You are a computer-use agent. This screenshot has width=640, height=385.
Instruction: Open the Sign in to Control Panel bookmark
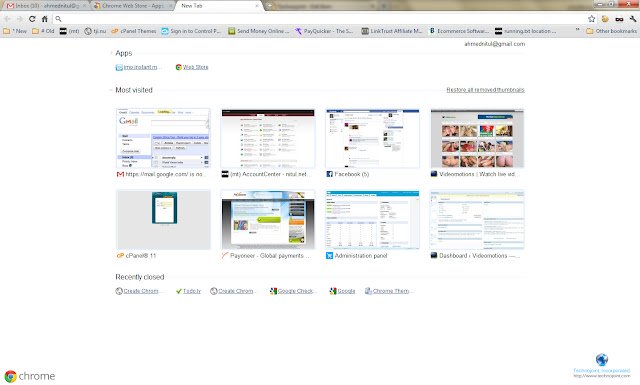point(191,31)
